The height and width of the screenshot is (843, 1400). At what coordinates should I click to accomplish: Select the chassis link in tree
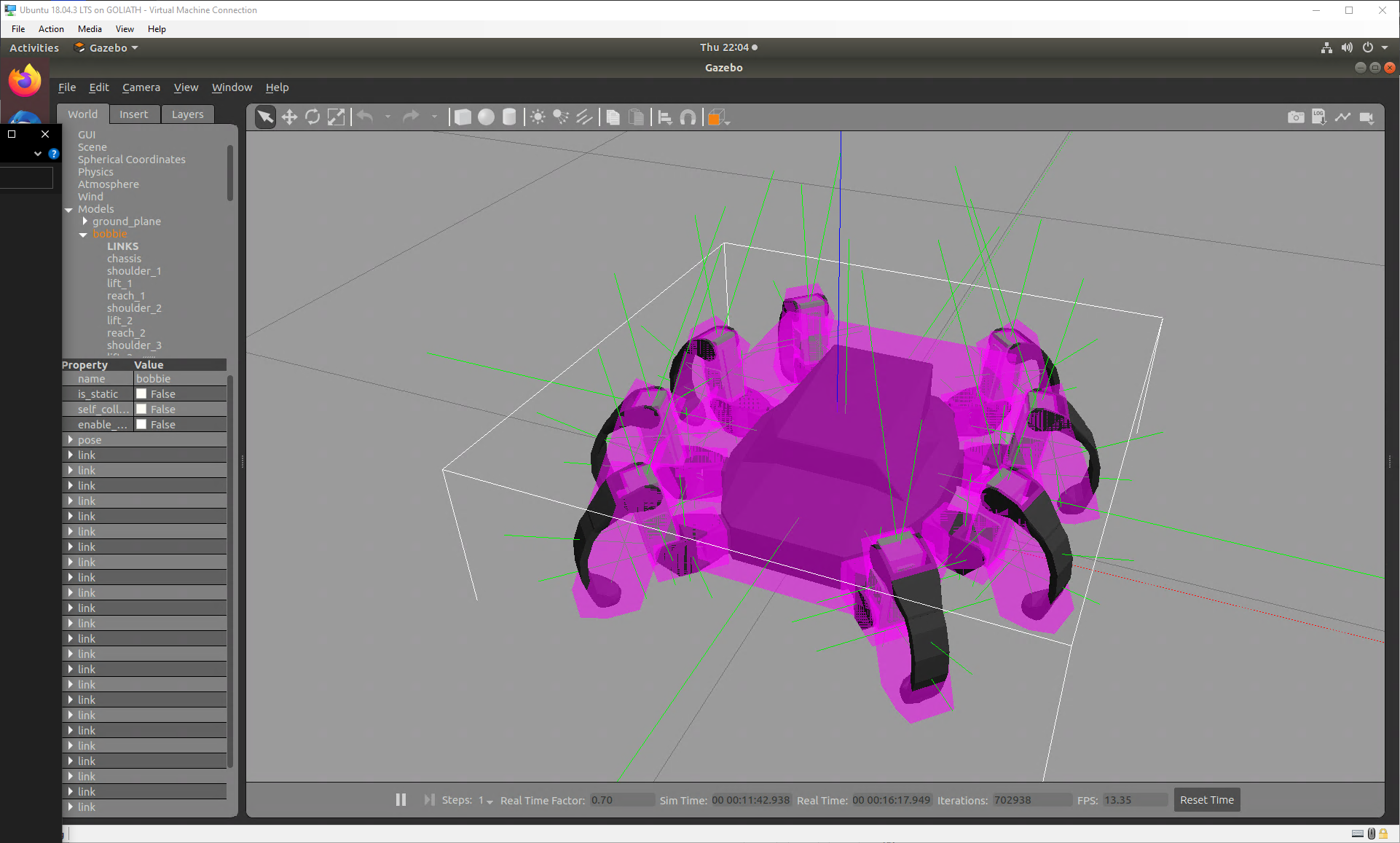124,259
